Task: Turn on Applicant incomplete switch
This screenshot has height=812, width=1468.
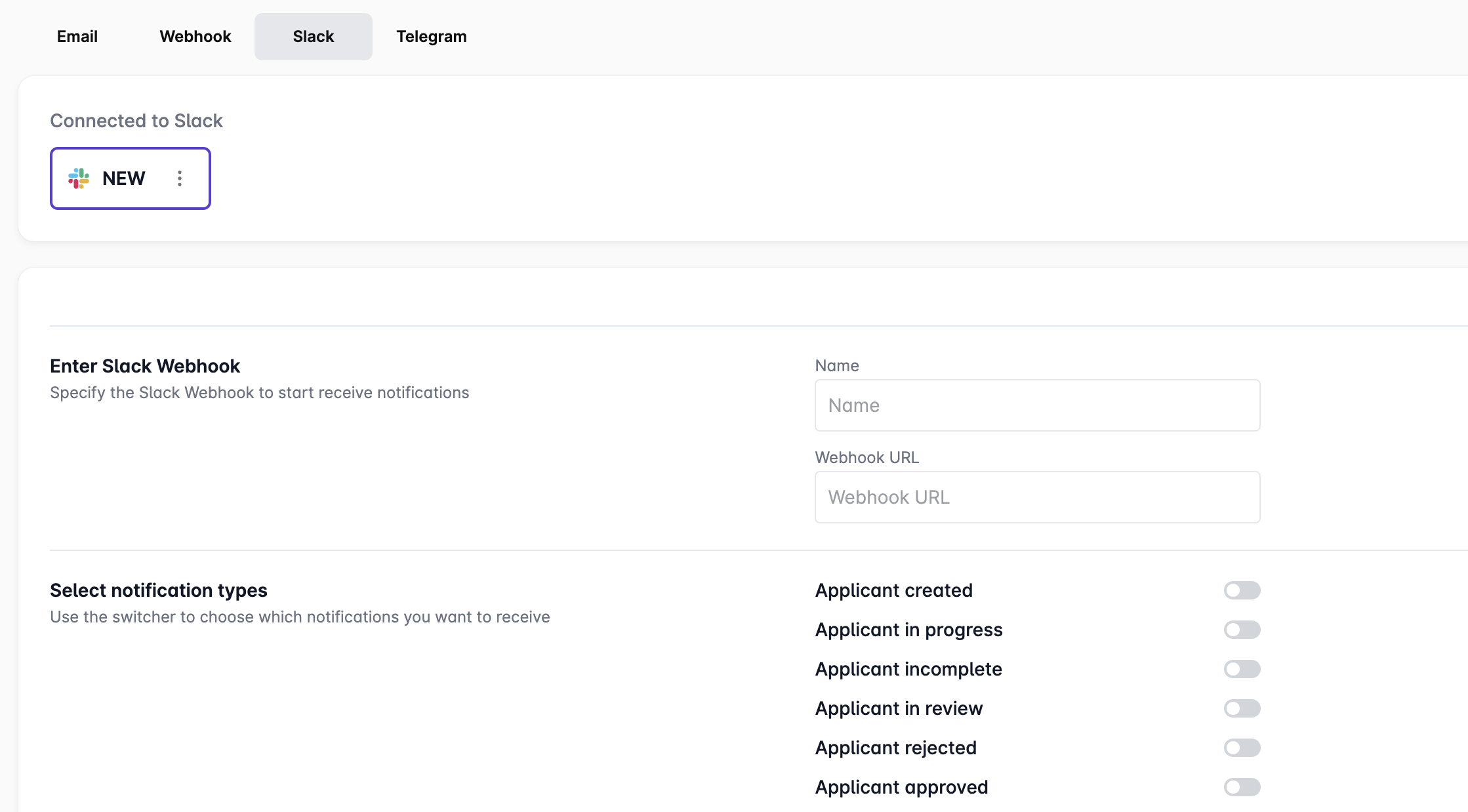Action: [x=1242, y=669]
